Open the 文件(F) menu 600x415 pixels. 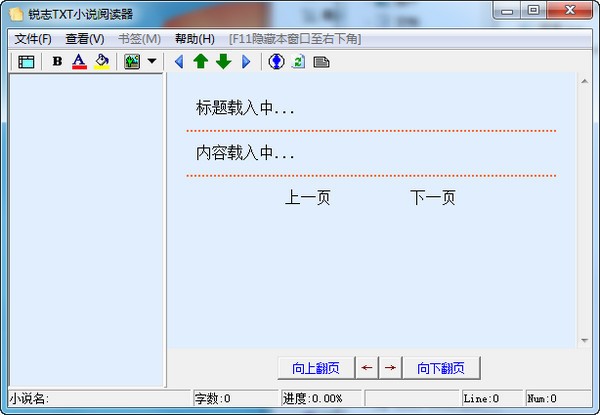[x=33, y=39]
